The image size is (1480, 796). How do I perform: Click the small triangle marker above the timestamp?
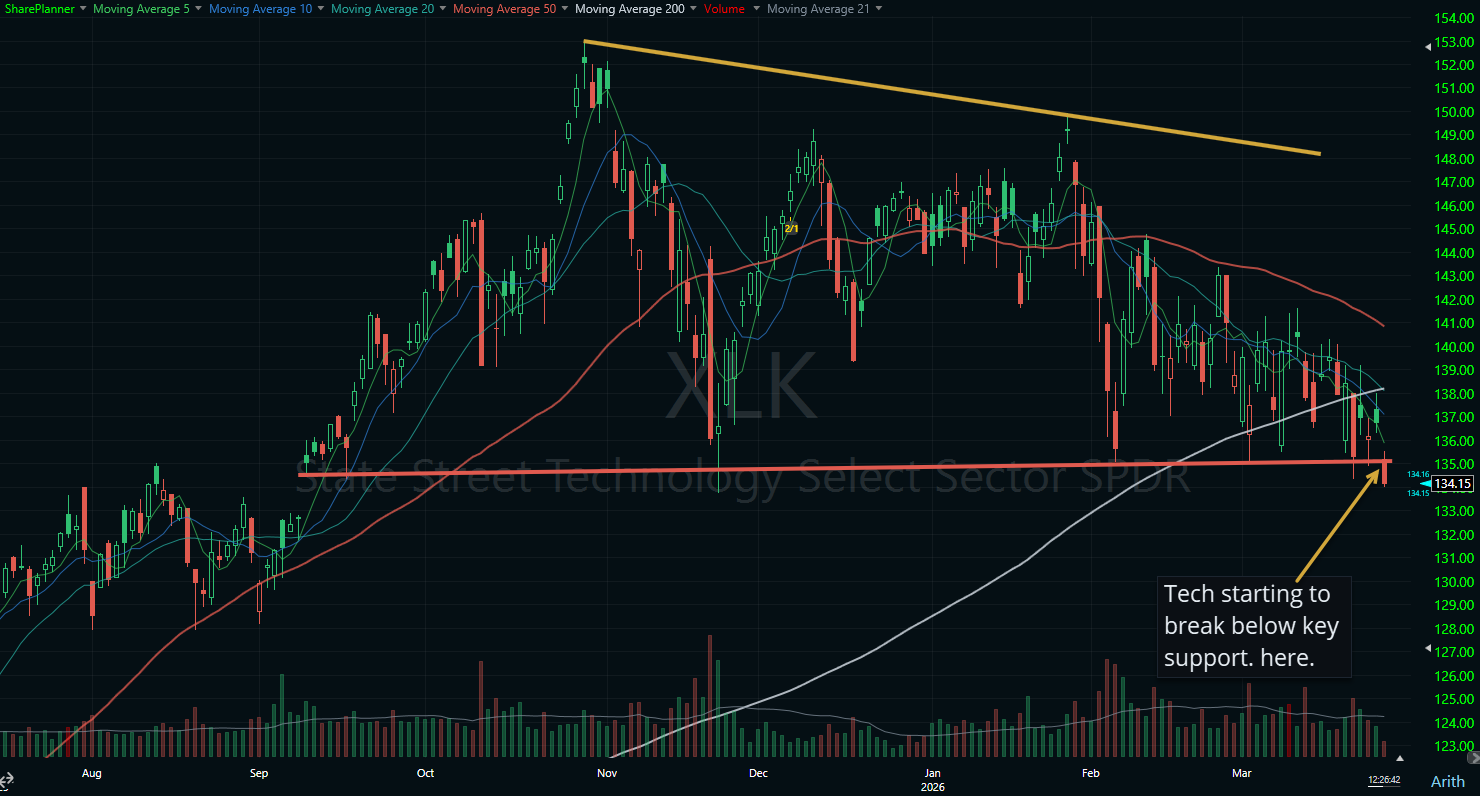(x=1400, y=758)
